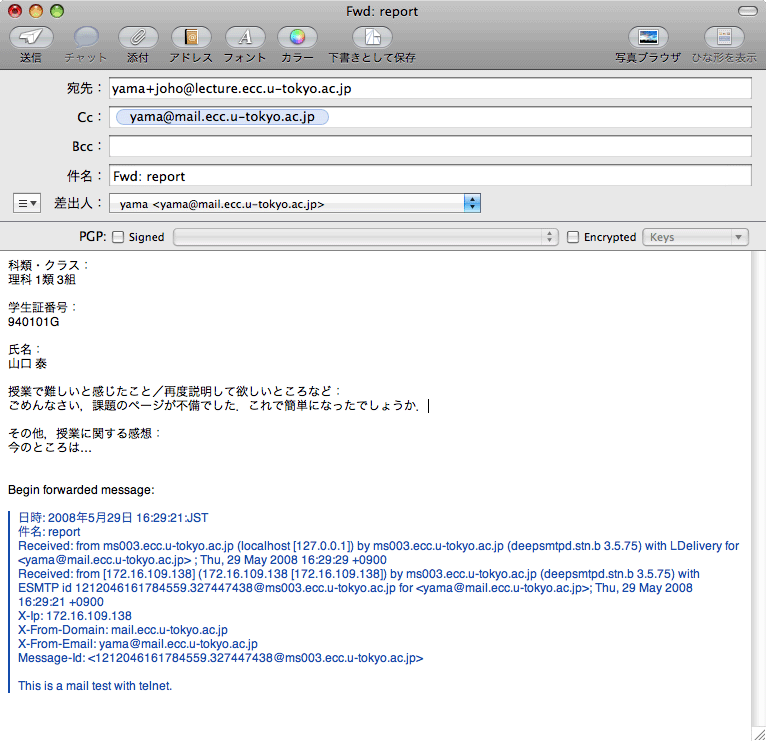The height and width of the screenshot is (741, 766).
Task: Save as draft (下書きとして保存) icon
Action: point(372,38)
